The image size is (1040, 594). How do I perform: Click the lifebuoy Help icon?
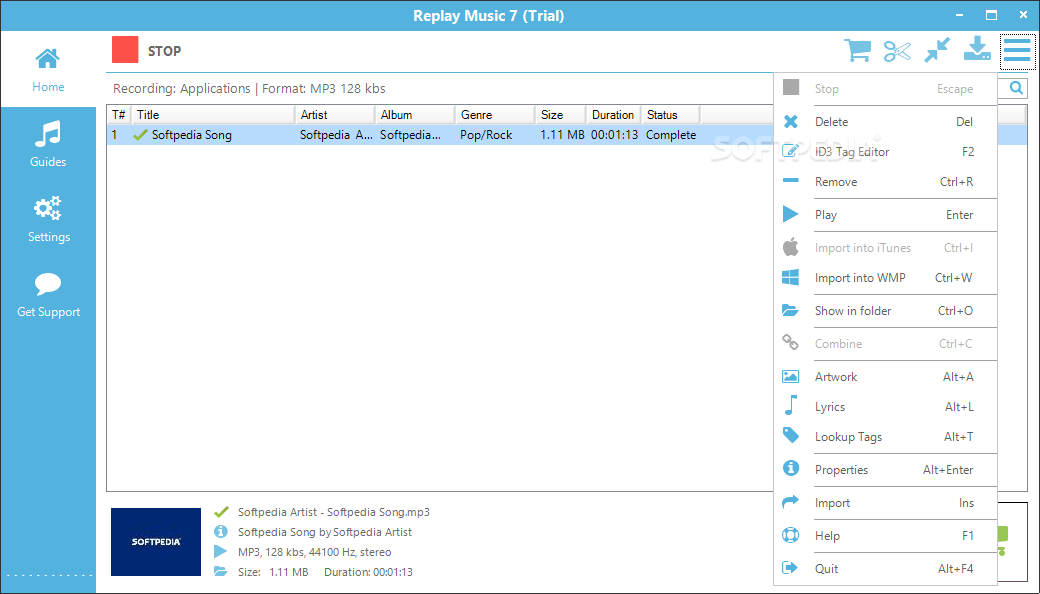click(x=791, y=534)
